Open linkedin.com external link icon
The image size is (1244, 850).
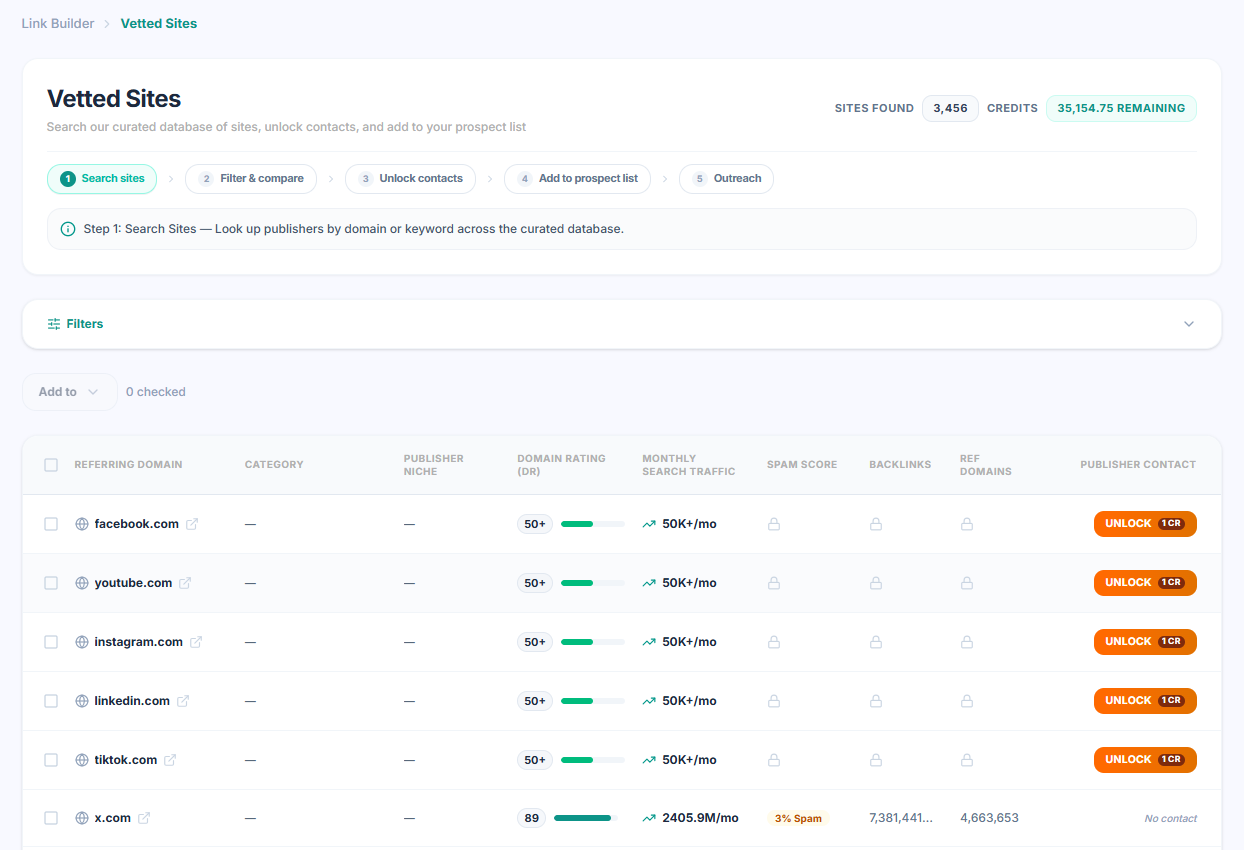pos(183,701)
